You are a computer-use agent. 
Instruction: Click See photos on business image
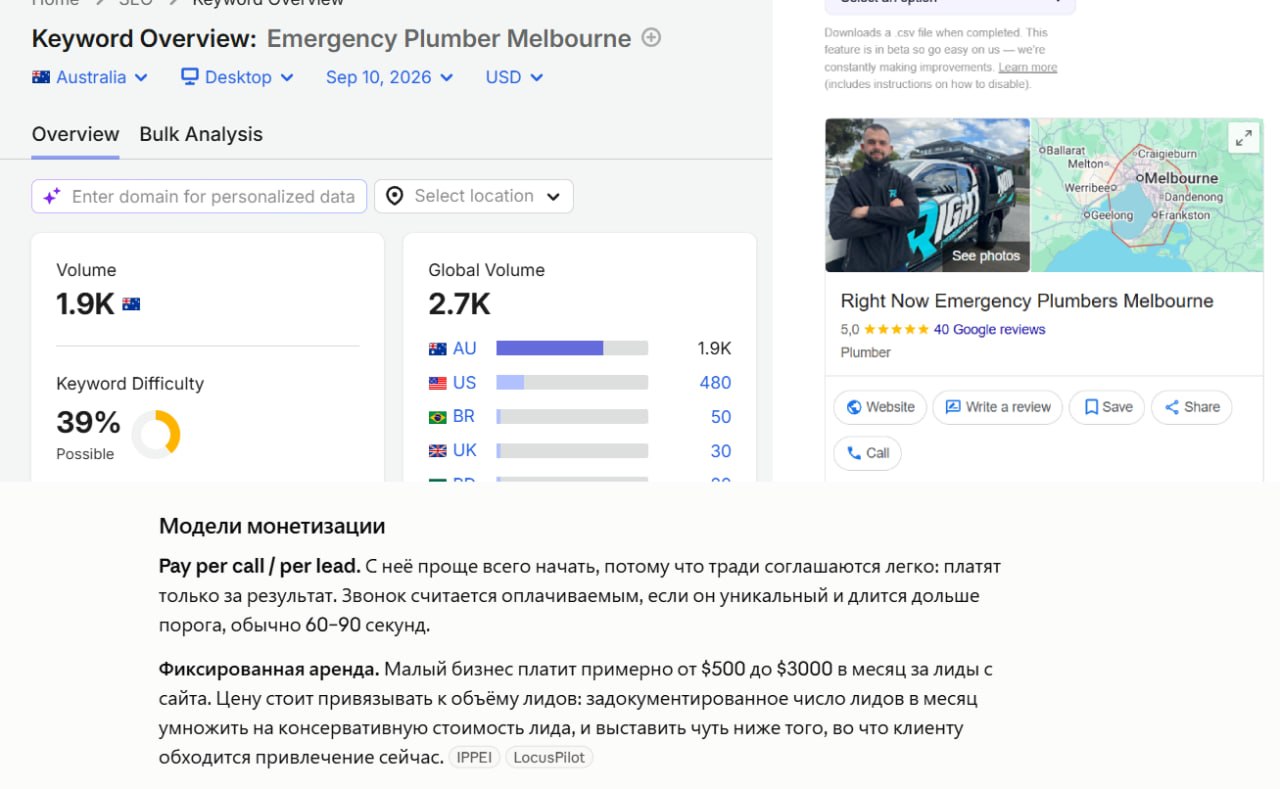(x=985, y=255)
